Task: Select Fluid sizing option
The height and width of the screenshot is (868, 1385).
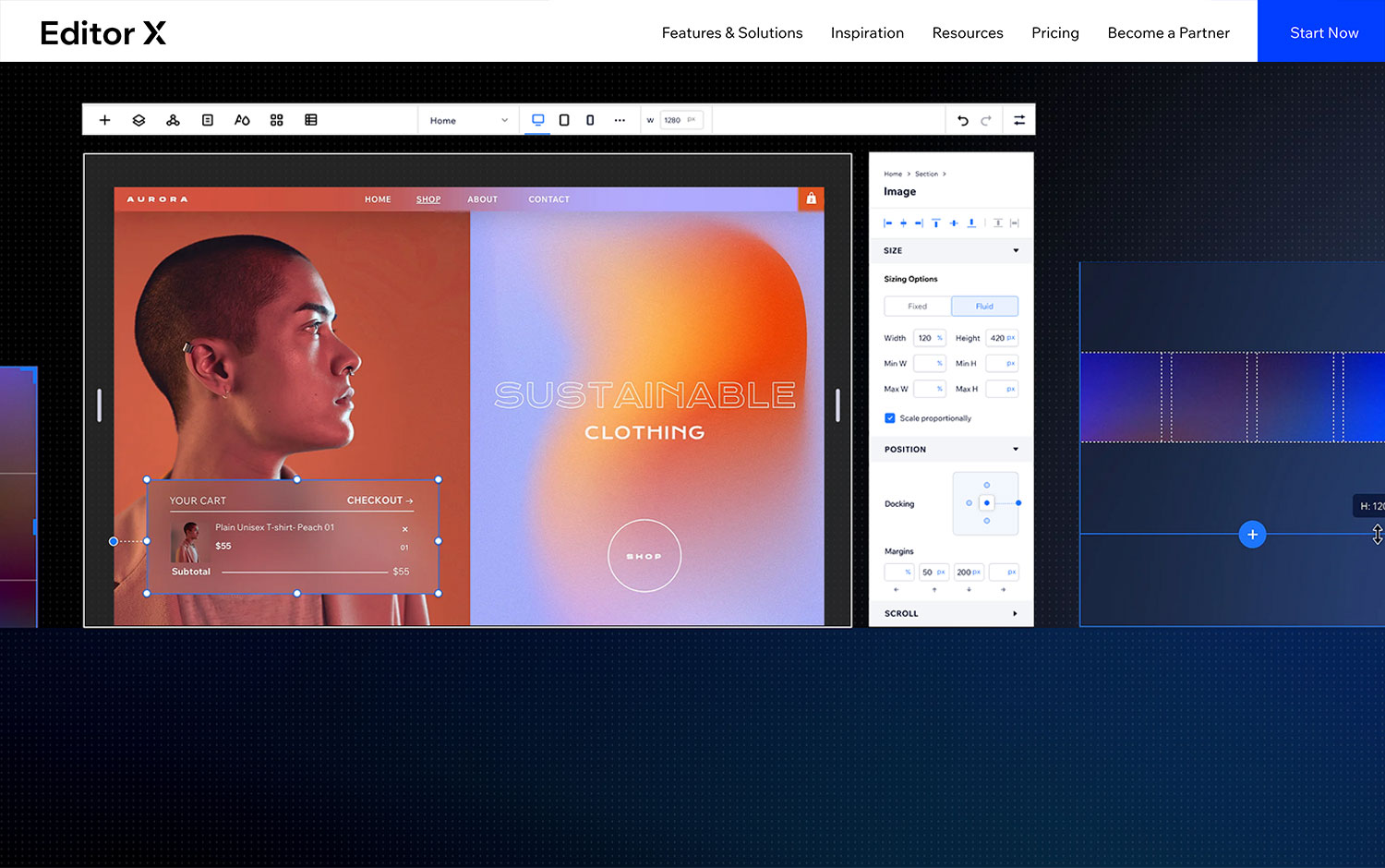Action: (984, 306)
